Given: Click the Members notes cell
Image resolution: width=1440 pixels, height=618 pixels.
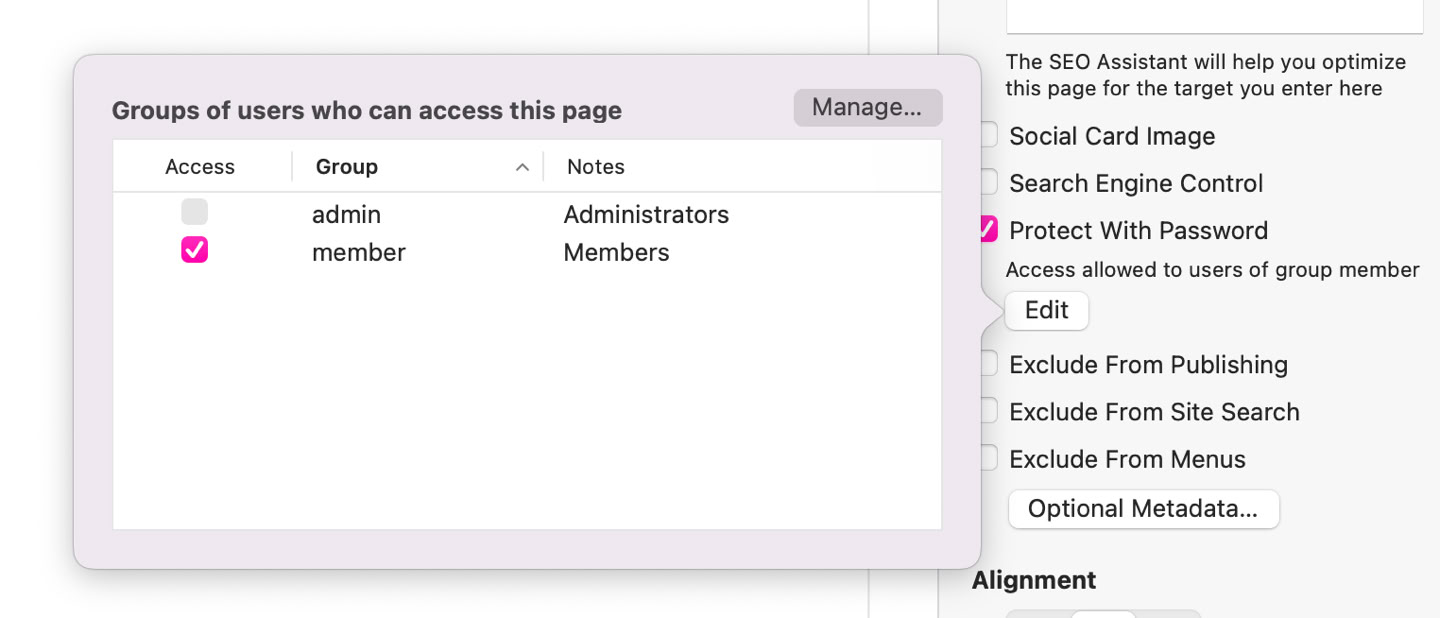Looking at the screenshot, I should click(616, 252).
